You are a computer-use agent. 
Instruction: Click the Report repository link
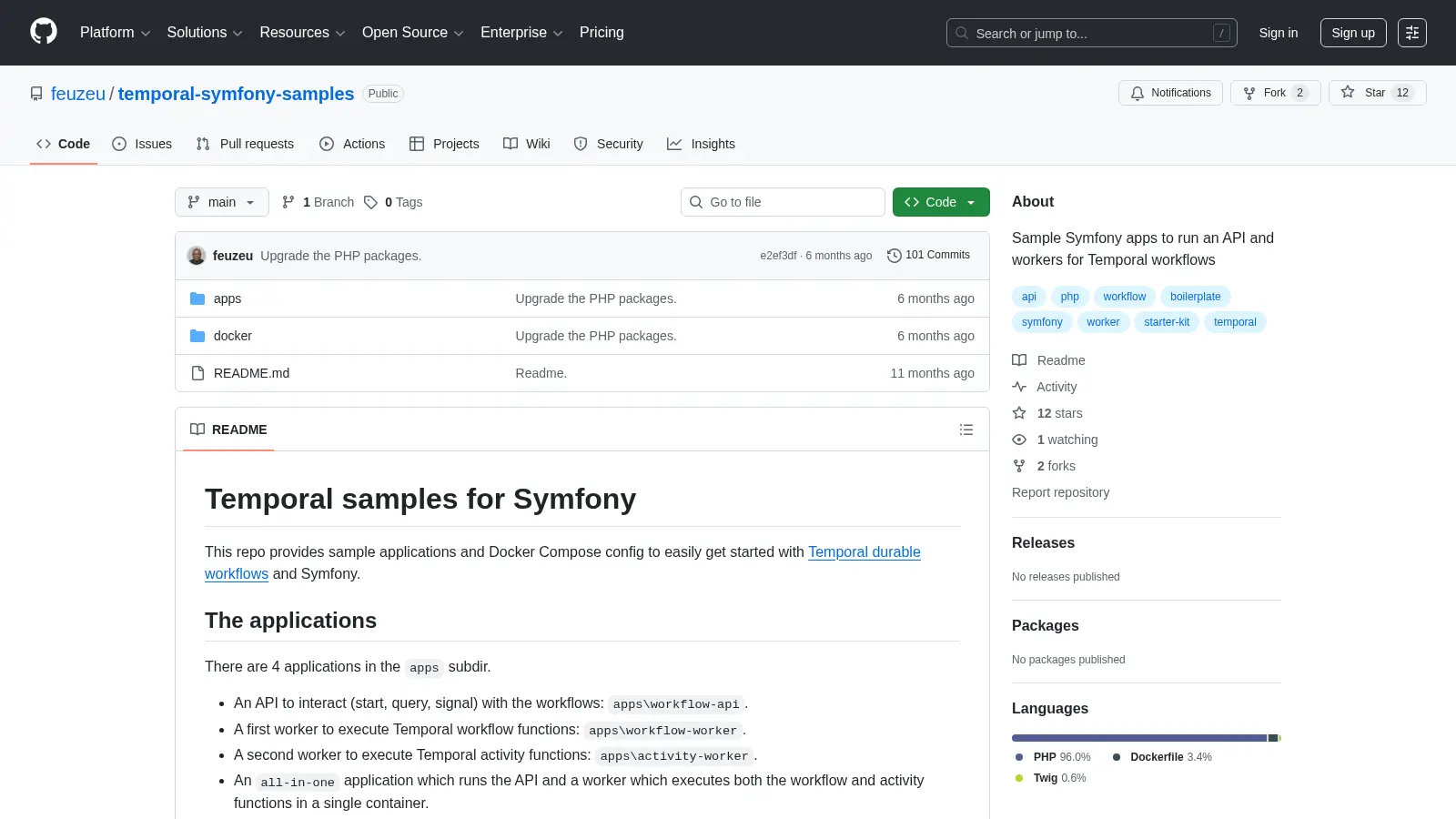click(x=1060, y=492)
